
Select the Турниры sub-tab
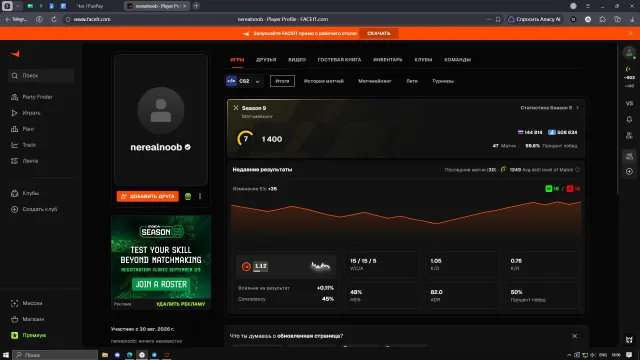(443, 81)
